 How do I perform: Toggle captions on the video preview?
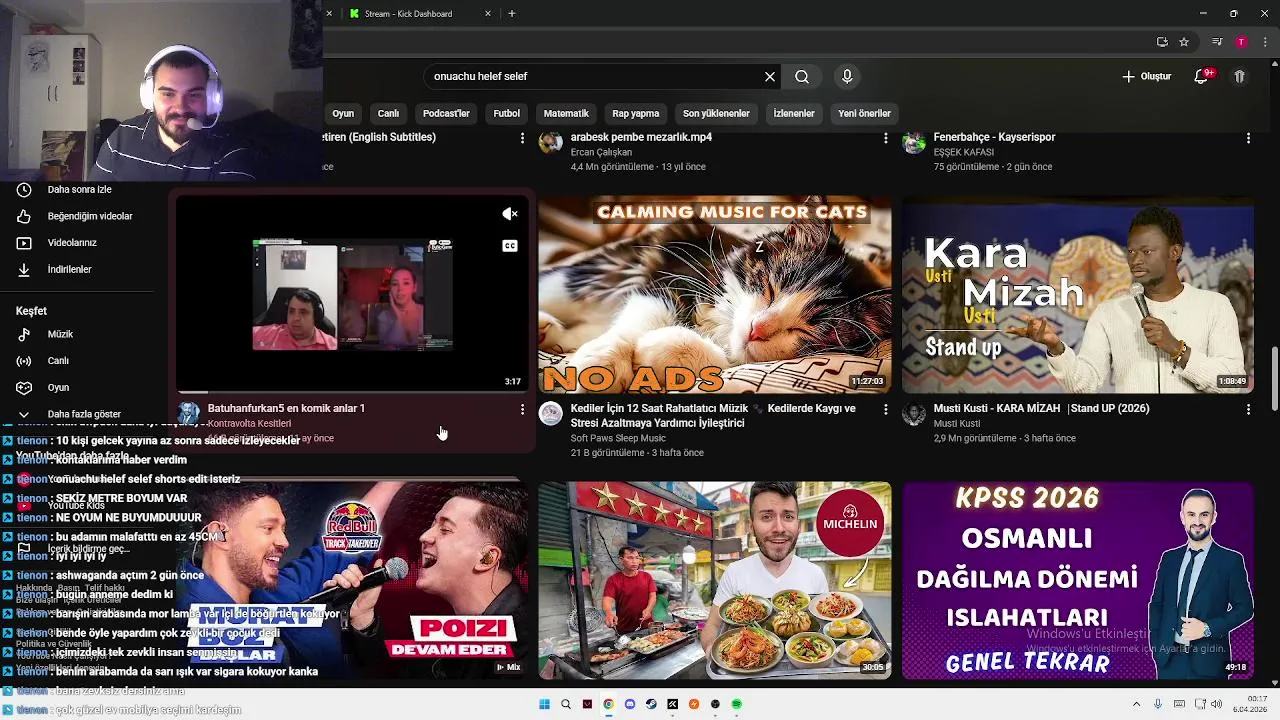pos(510,246)
